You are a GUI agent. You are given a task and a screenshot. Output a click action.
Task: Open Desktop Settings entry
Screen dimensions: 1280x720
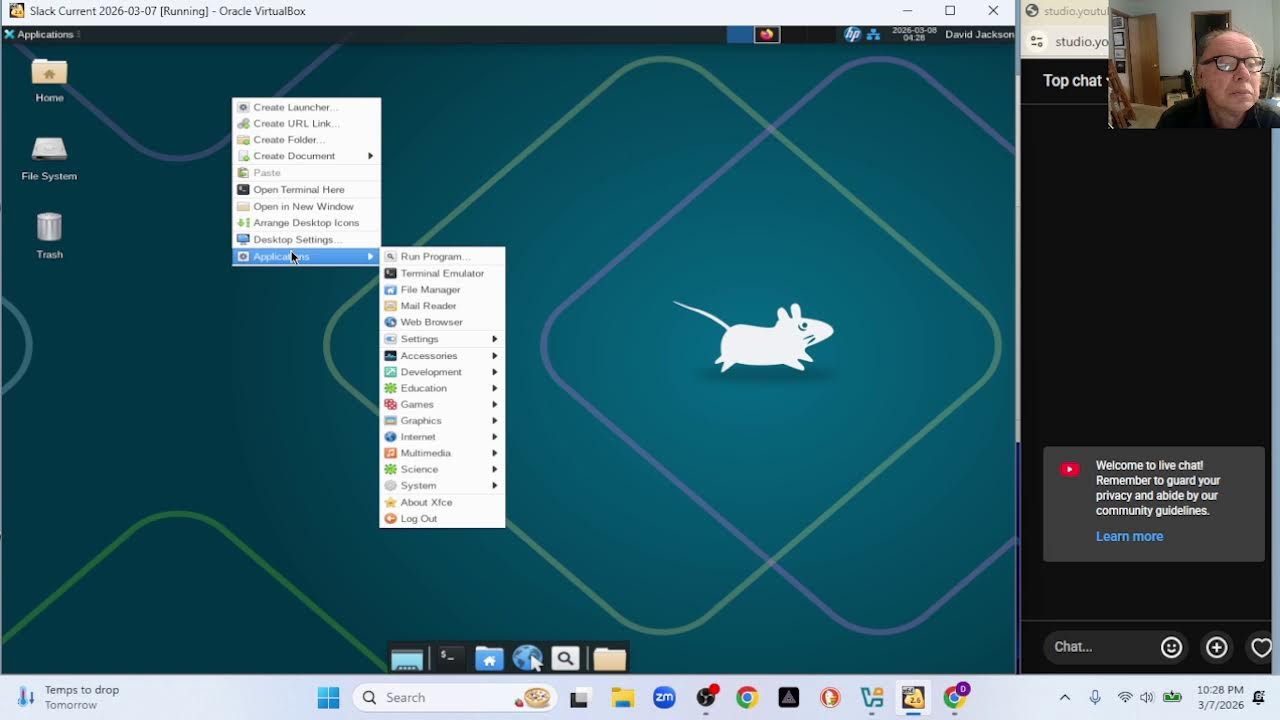(306, 239)
